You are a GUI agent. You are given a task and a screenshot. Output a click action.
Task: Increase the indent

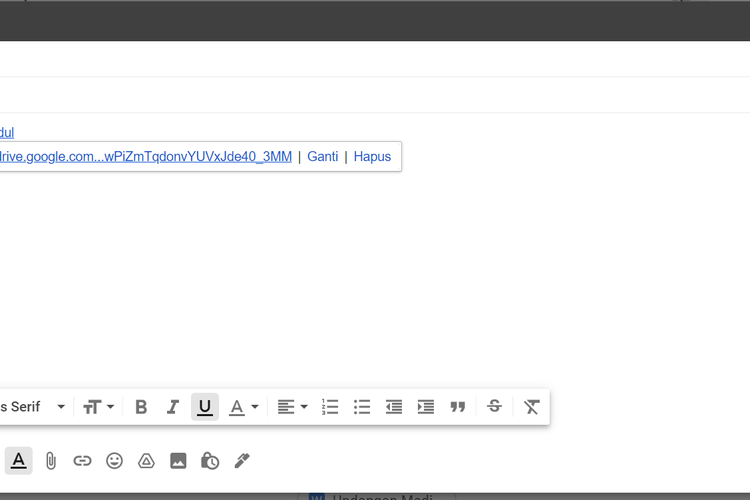[426, 407]
